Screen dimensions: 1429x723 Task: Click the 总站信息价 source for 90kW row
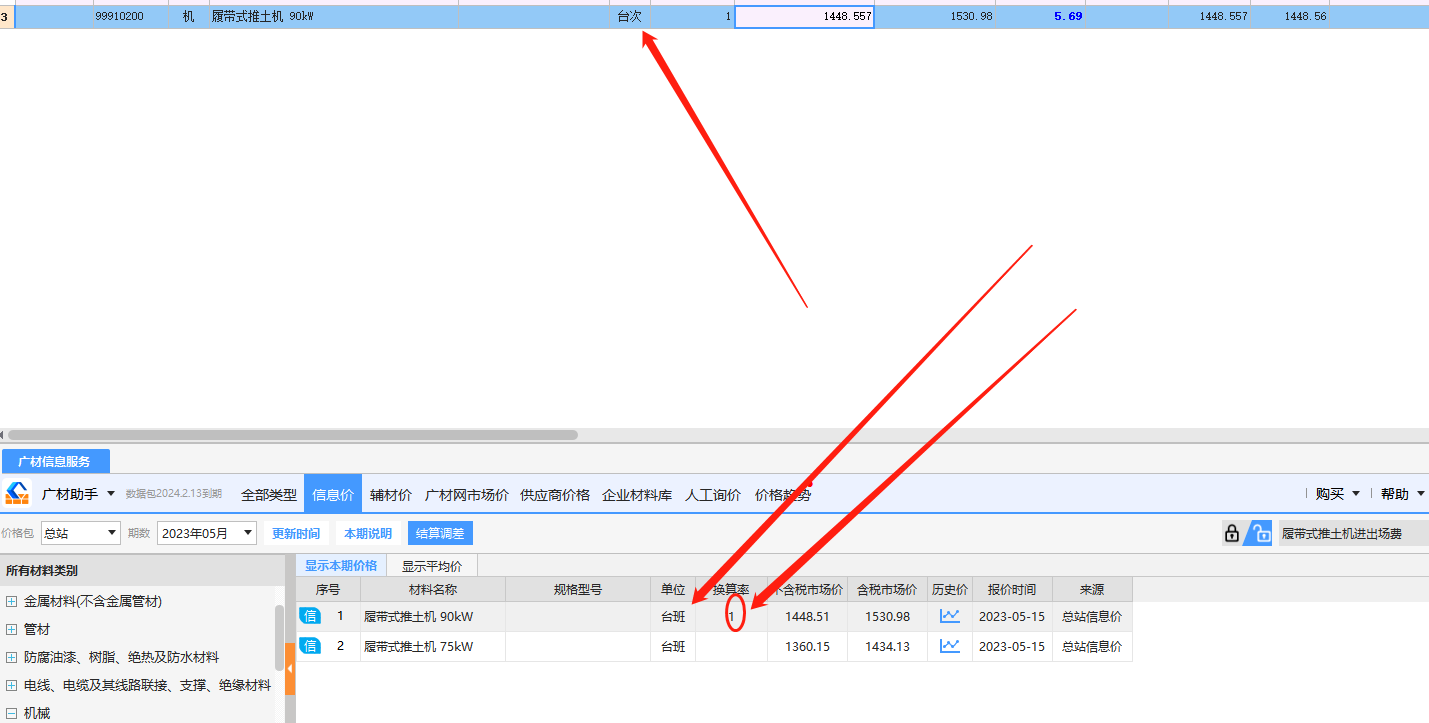(1092, 616)
